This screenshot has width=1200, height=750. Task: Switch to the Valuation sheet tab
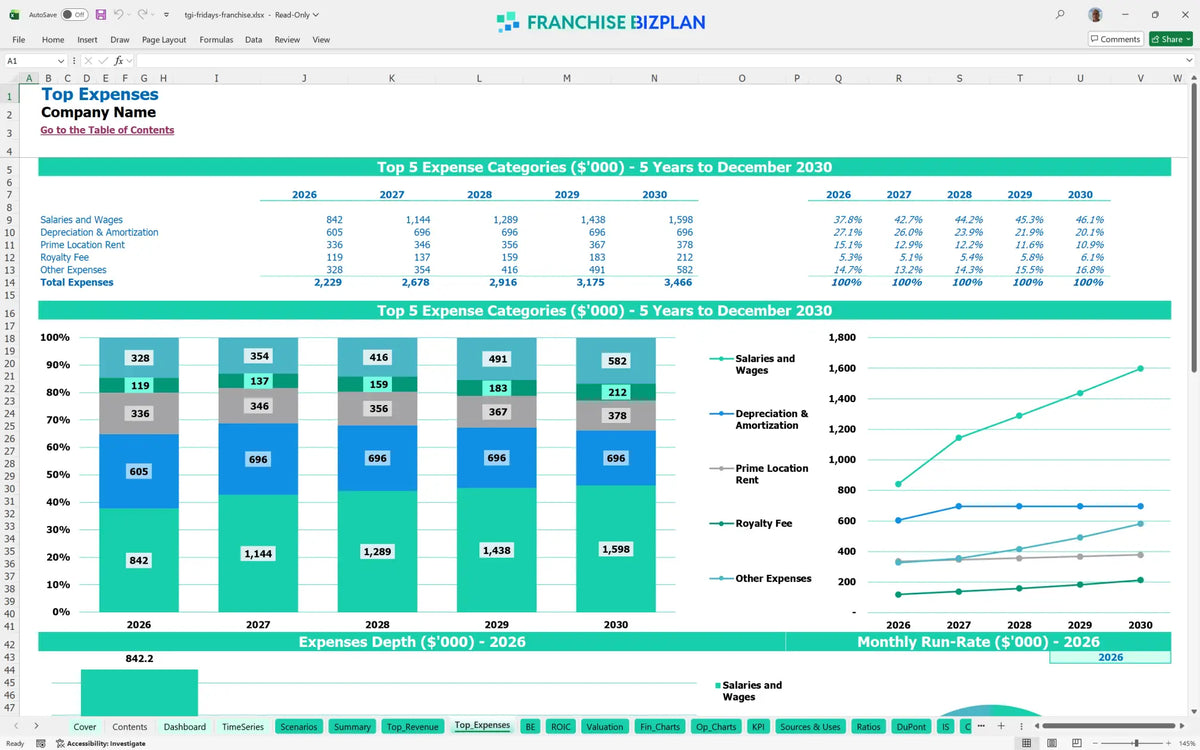604,727
